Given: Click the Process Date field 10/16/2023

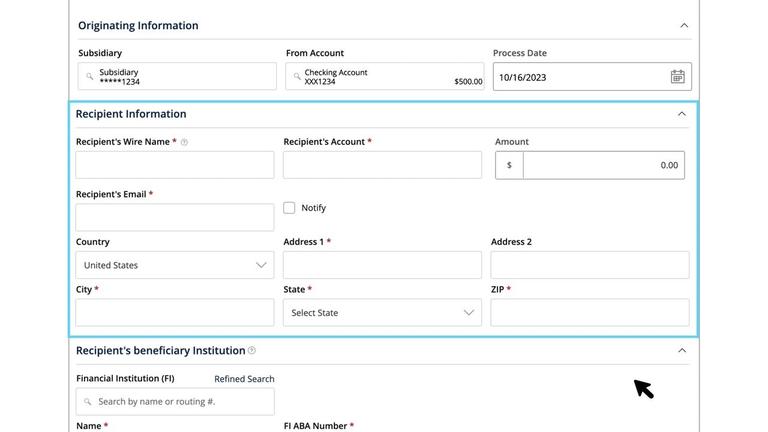Looking at the screenshot, I should pyautogui.click(x=592, y=76).
